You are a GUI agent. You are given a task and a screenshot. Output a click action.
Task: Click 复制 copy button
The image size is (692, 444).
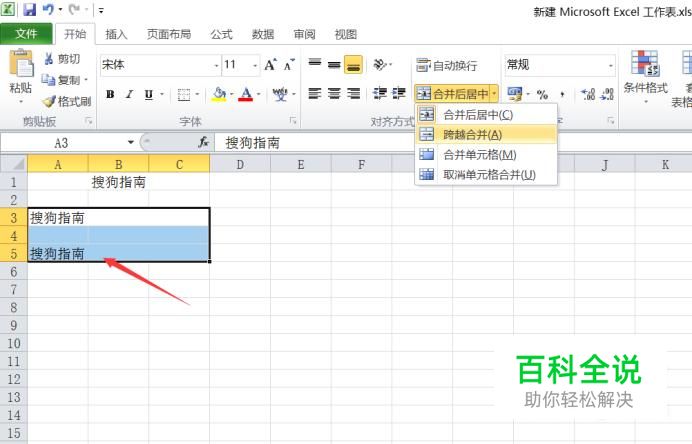coord(61,80)
